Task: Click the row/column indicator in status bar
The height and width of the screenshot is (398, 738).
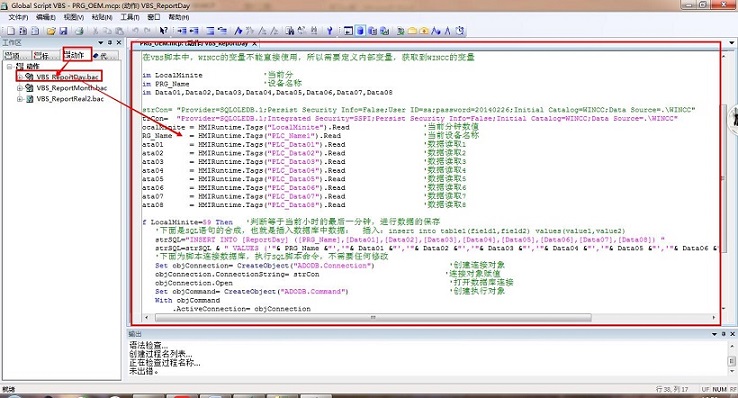Action: coord(672,389)
